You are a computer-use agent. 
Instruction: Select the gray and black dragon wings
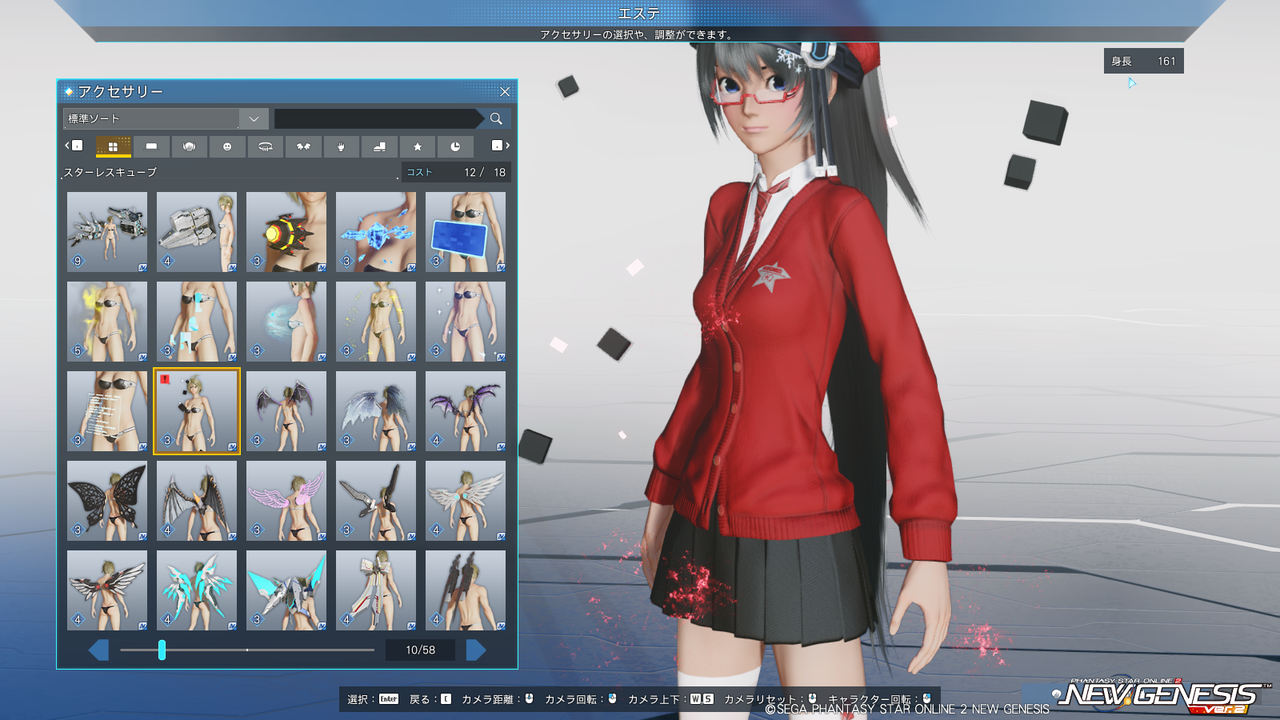click(197, 501)
